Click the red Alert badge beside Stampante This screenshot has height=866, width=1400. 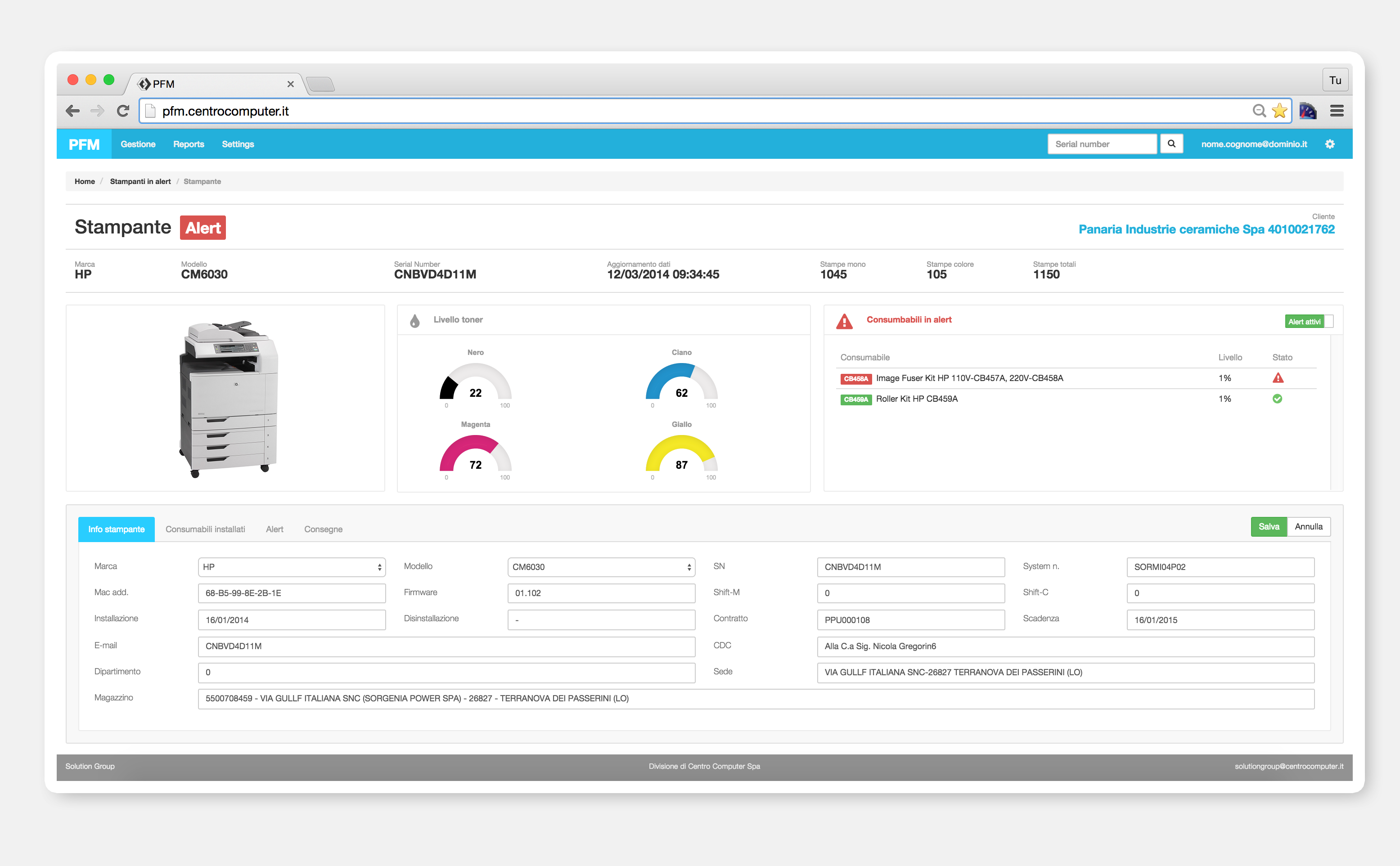pyautogui.click(x=203, y=228)
